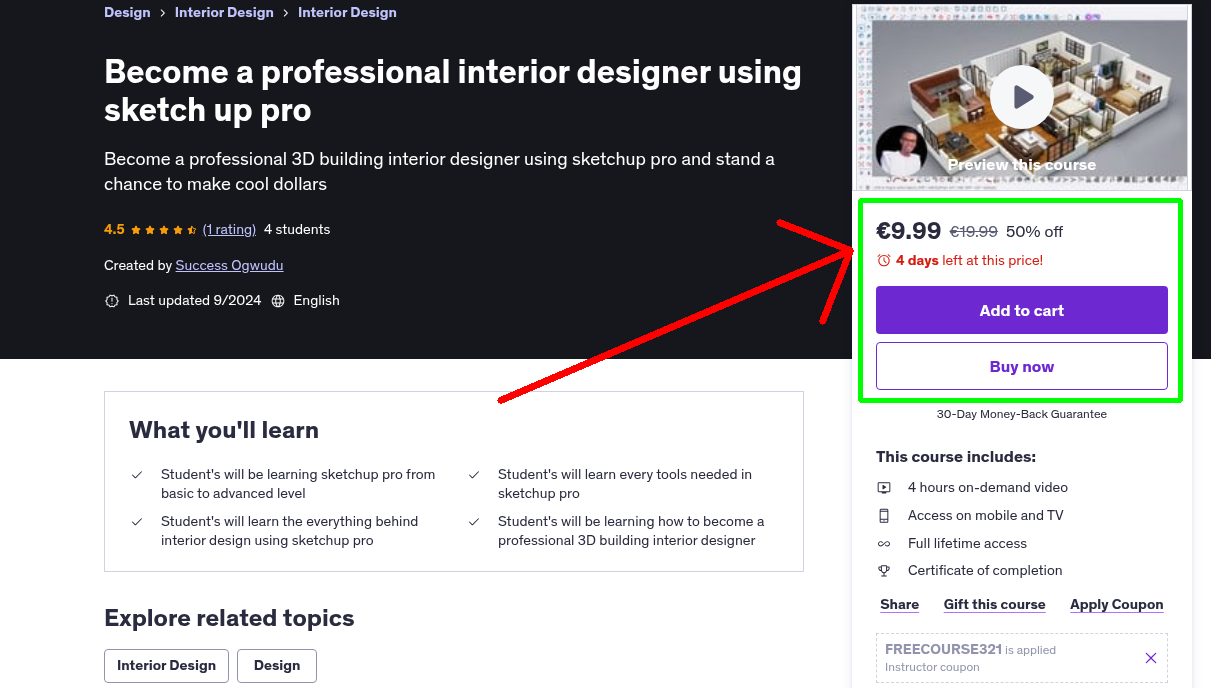Click the checkmark beside professional 3D building interior designer

pyautogui.click(x=474, y=522)
